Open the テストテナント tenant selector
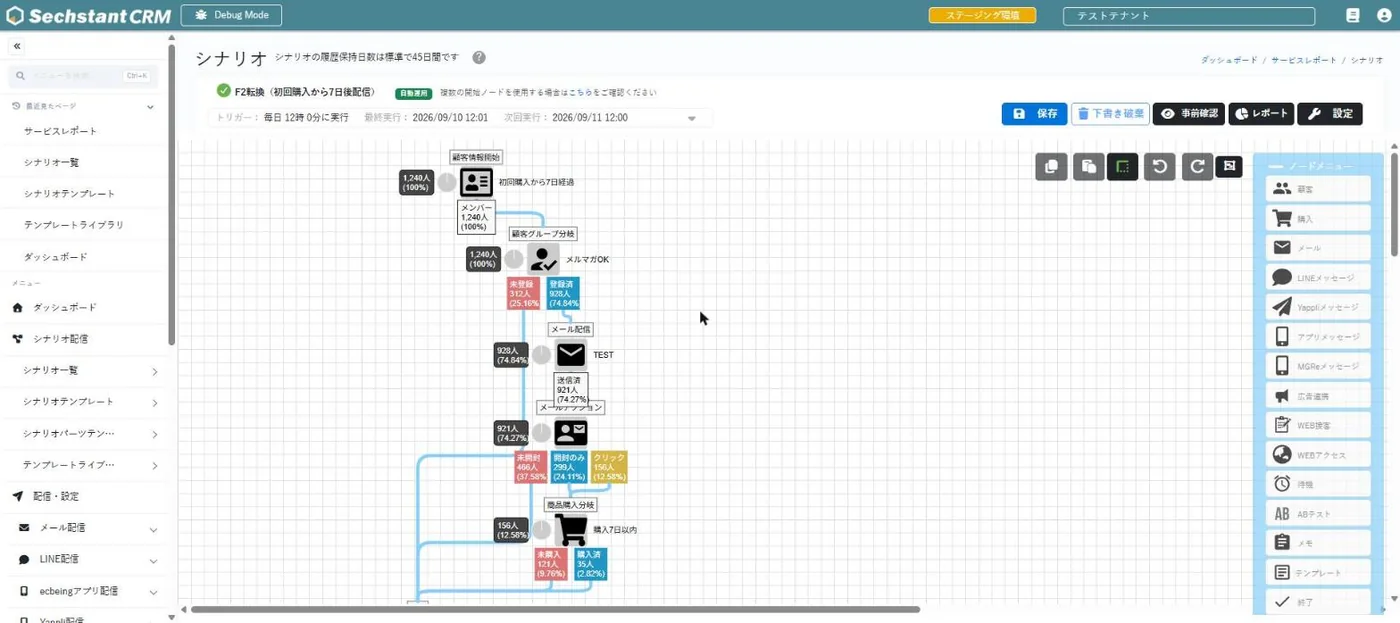This screenshot has height=623, width=1400. (x=1189, y=16)
